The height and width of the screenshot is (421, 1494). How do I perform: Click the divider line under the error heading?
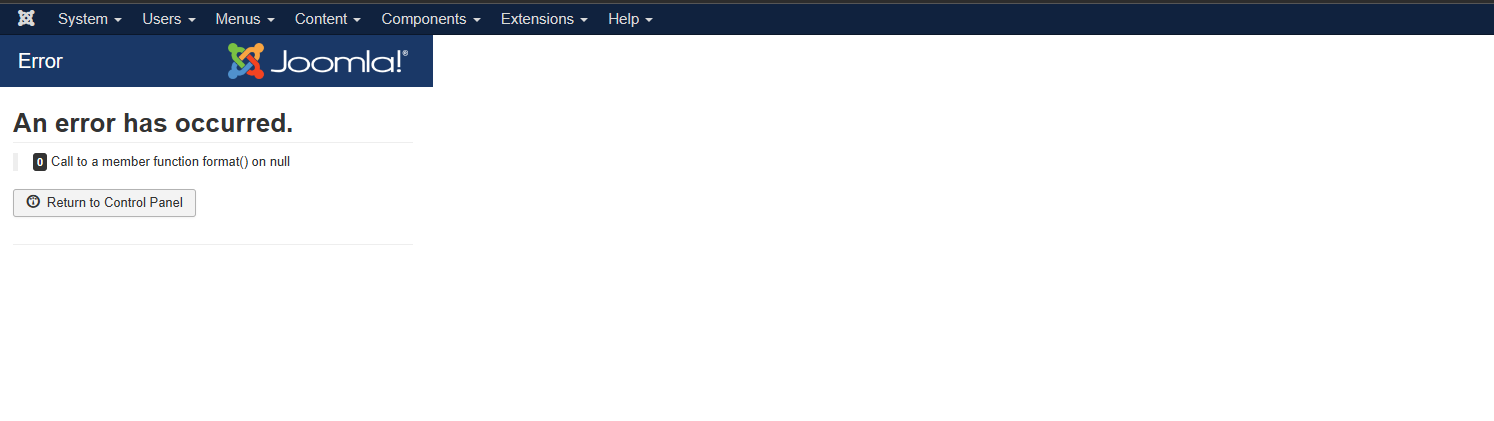point(212,142)
